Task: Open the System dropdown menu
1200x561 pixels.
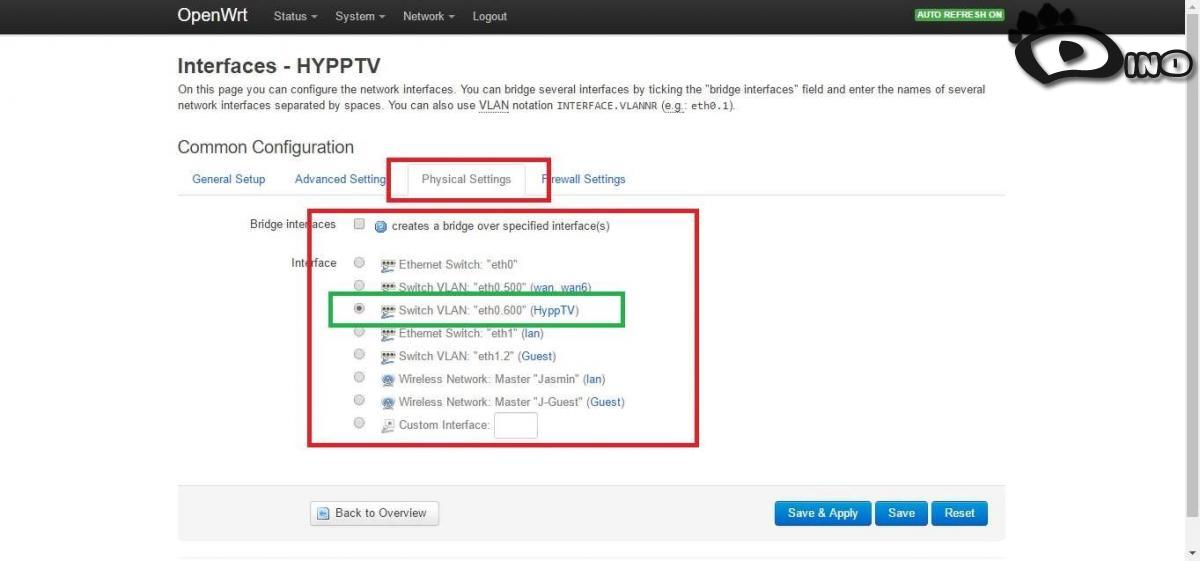Action: click(360, 16)
